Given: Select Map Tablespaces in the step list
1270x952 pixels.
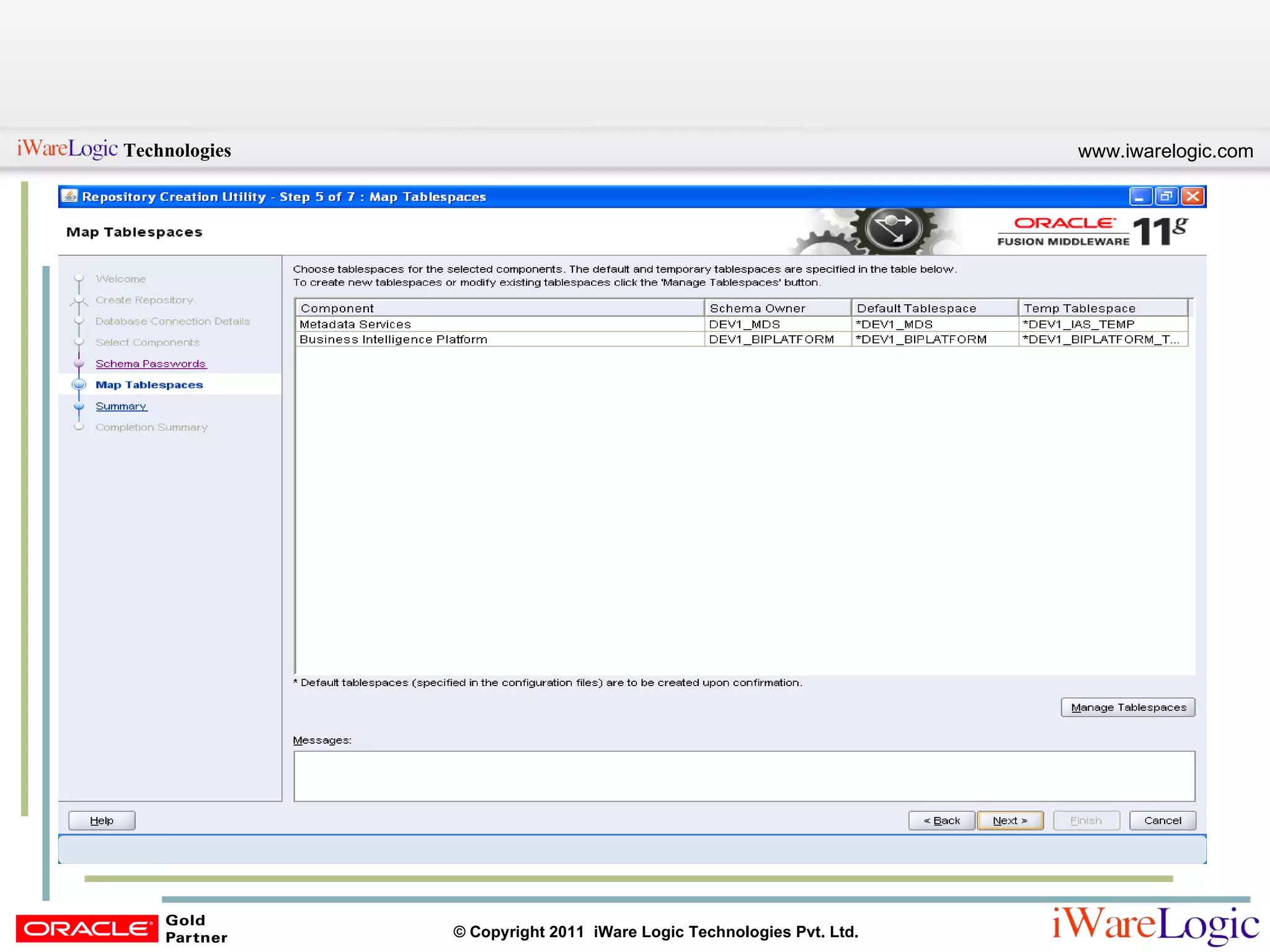Looking at the screenshot, I should (149, 385).
